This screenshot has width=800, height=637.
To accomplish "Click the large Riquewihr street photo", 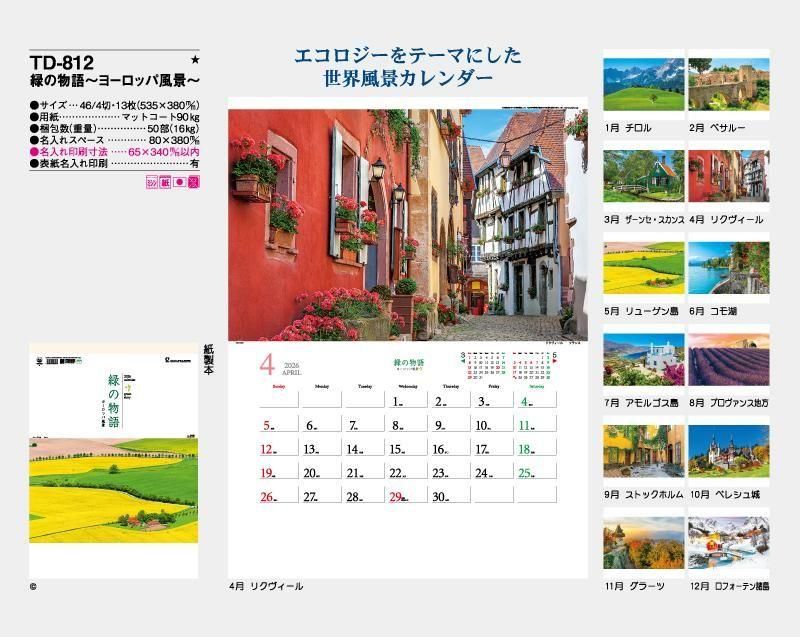I will point(408,225).
